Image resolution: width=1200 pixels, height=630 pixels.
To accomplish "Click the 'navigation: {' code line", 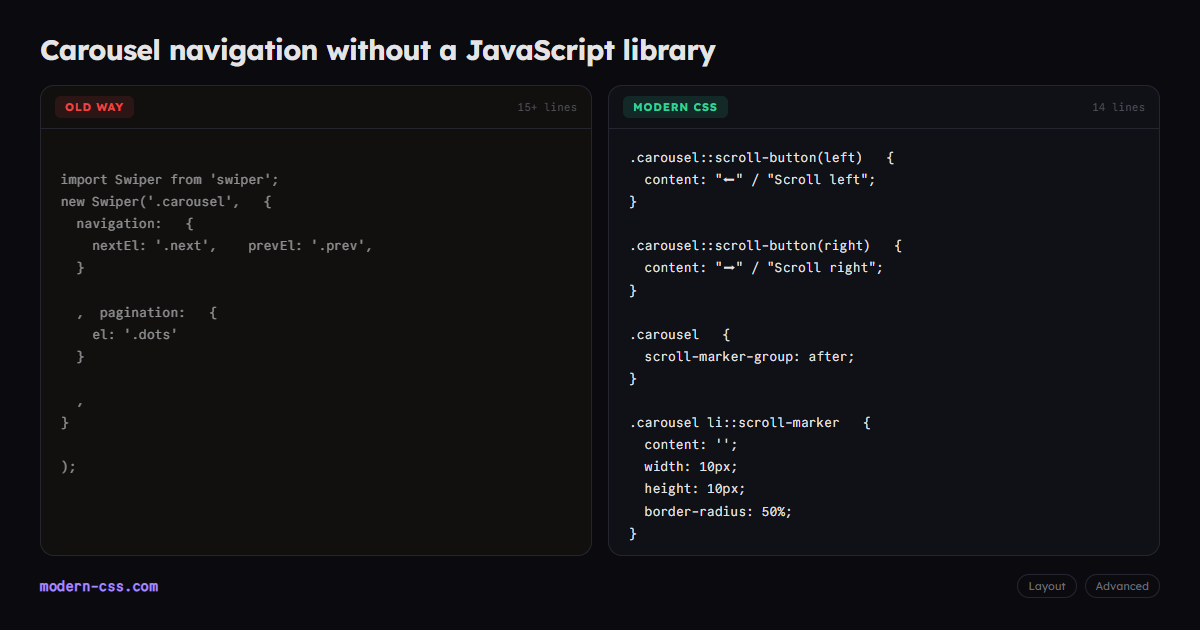I will coord(135,223).
